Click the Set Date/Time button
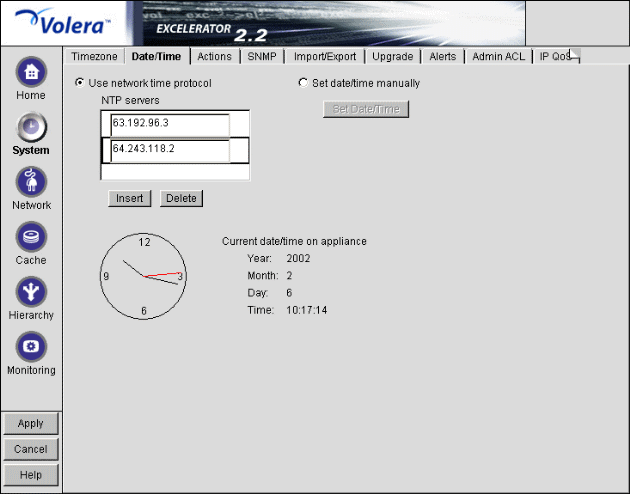The width and height of the screenshot is (630, 494). [366, 109]
